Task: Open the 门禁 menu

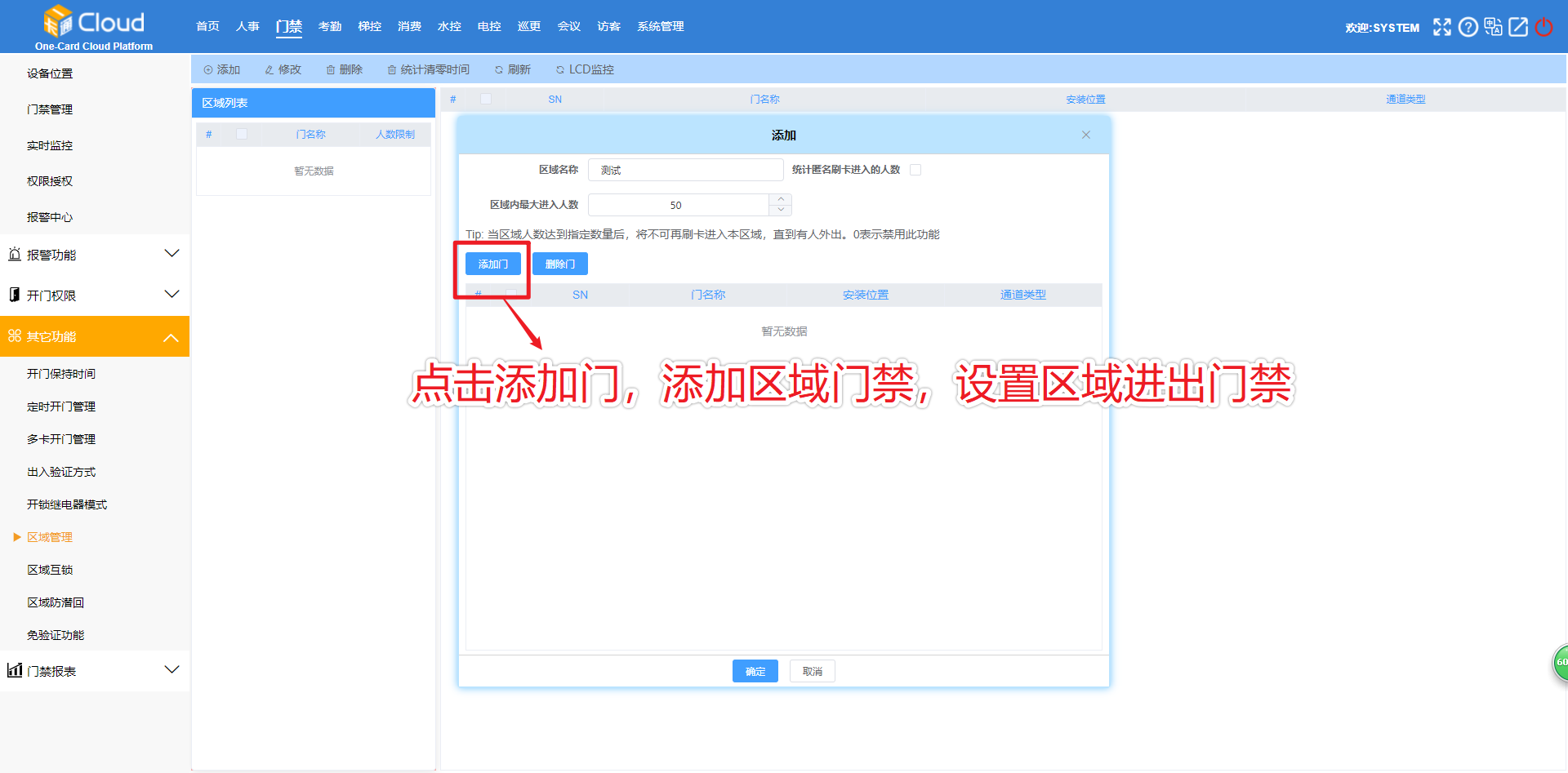Action: 289,26
